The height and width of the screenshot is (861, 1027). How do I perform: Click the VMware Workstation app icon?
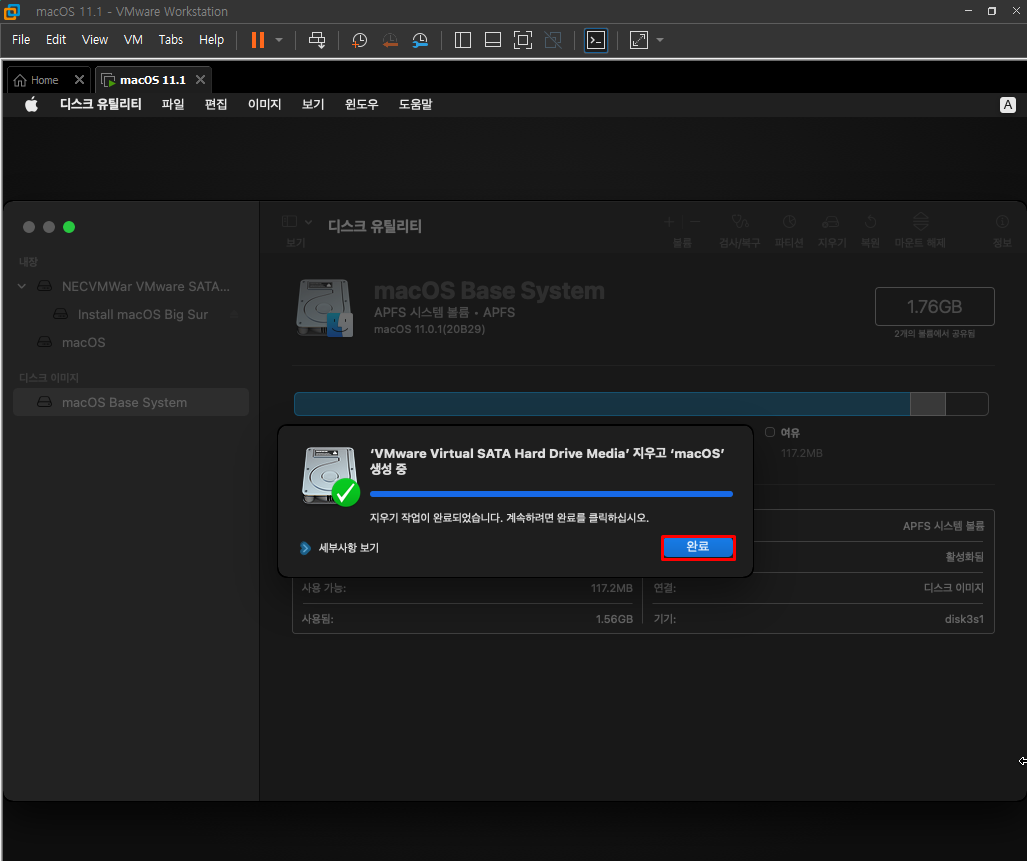pos(12,11)
